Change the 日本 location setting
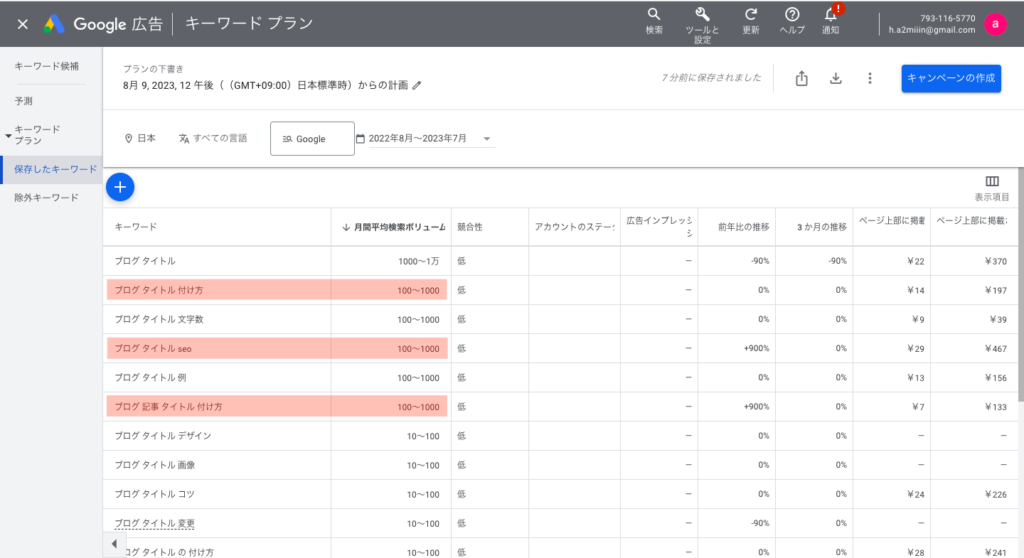This screenshot has height=558, width=1024. [140, 139]
